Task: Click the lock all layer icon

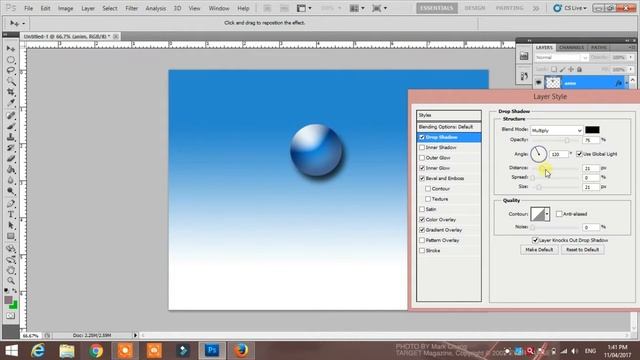Action: click(x=579, y=69)
